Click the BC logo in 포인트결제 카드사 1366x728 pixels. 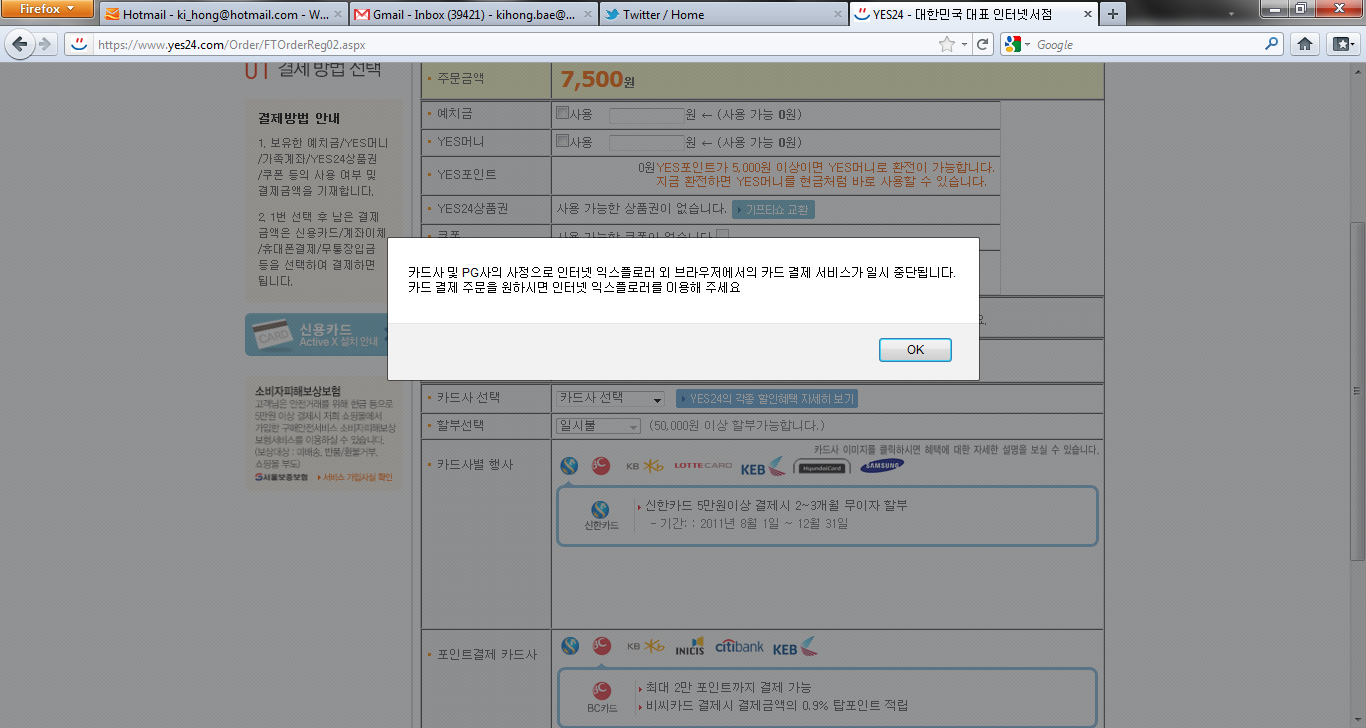point(601,646)
